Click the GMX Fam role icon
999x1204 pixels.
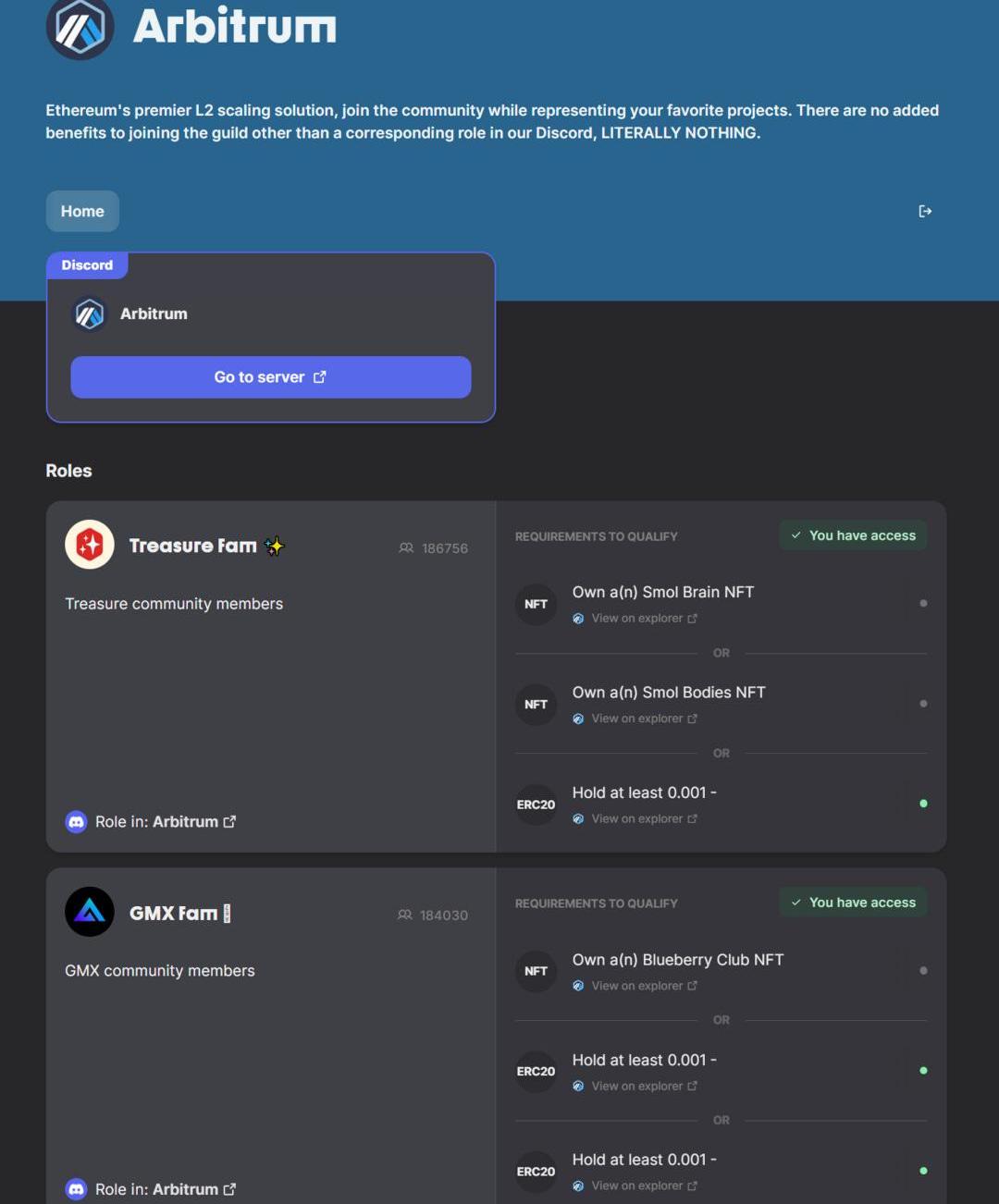[90, 912]
